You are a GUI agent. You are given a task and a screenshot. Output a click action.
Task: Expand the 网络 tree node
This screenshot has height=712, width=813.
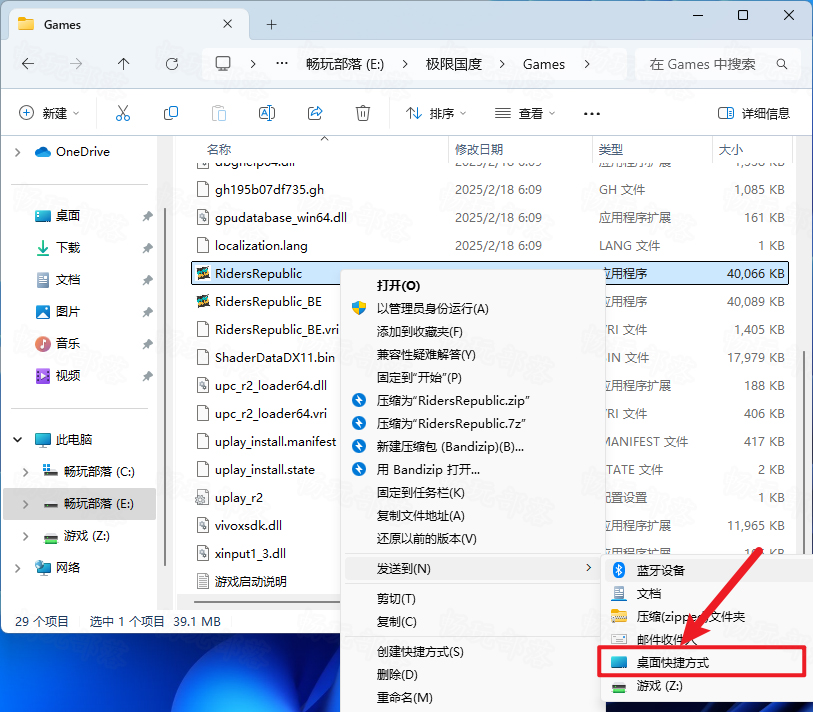tap(17, 568)
